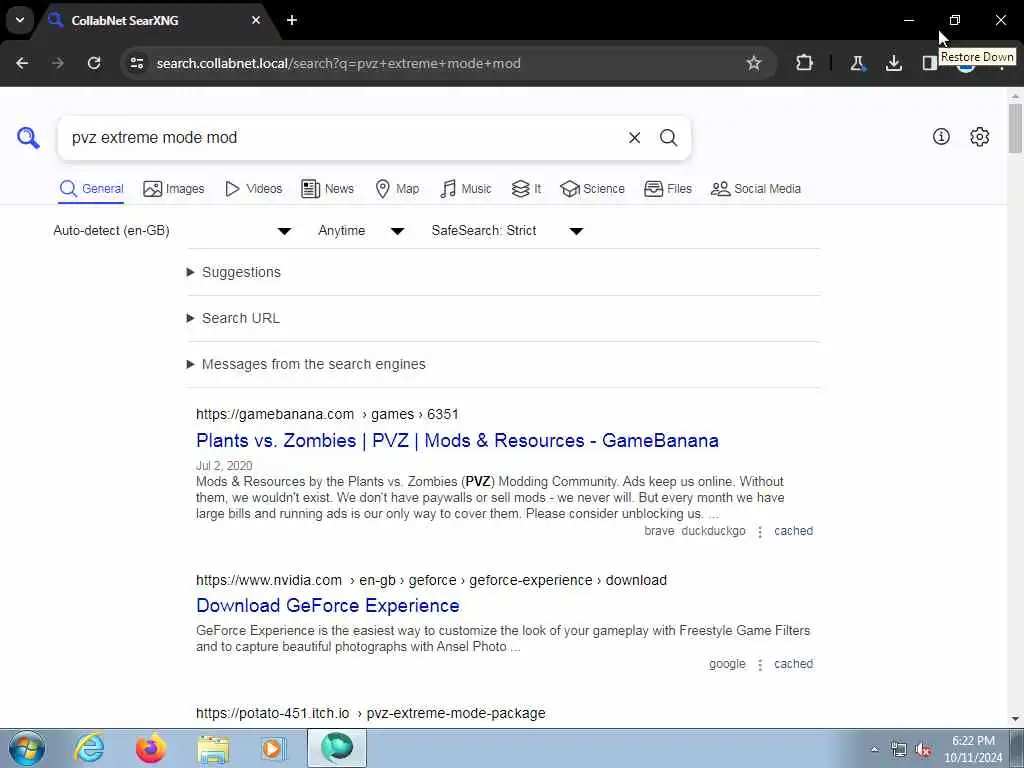Screen dimensions: 1024x768
Task: Open more options dots for GameBanana result
Action: tap(760, 532)
